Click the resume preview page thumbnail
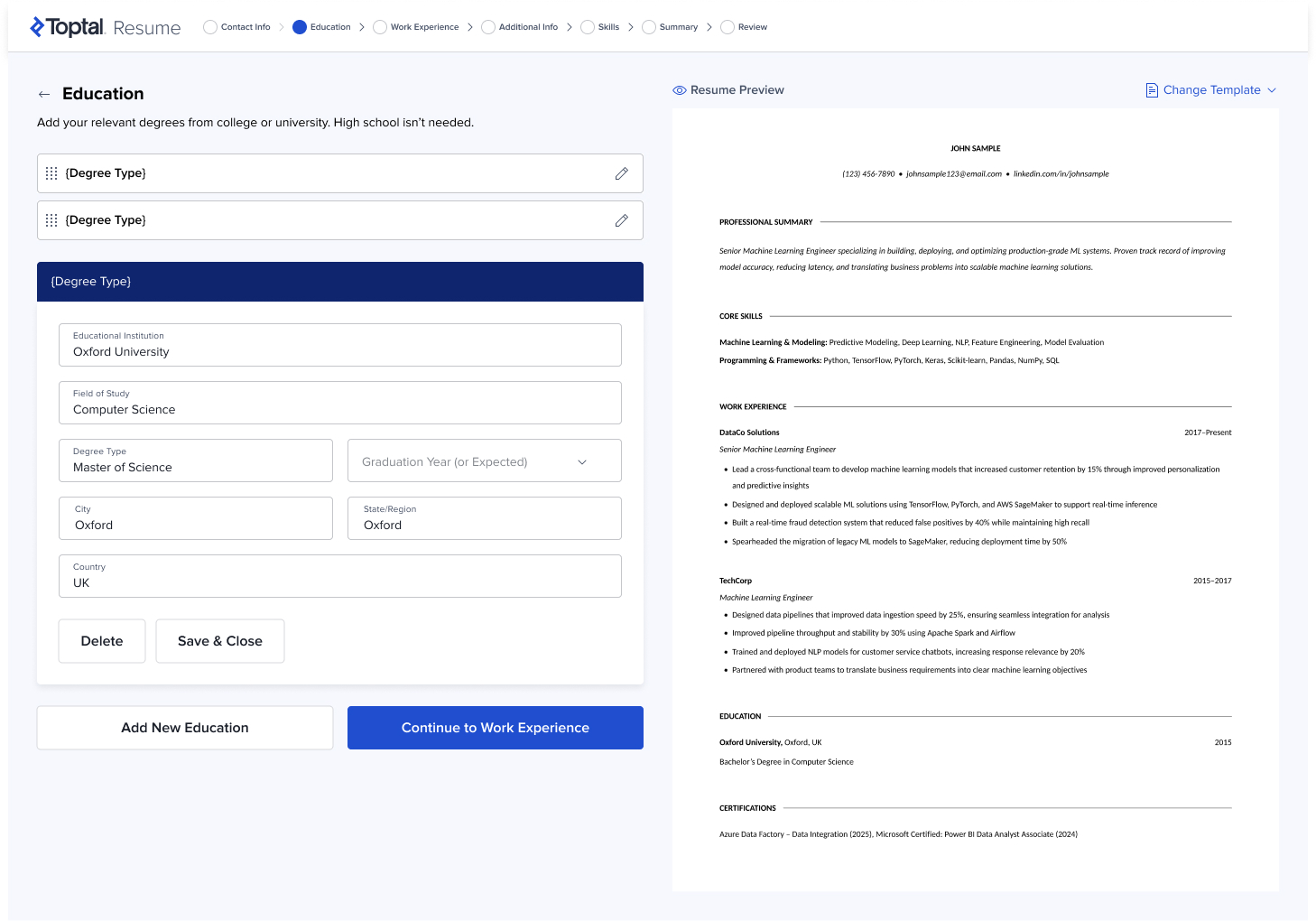This screenshot has height=921, width=1316. pyautogui.click(x=976, y=500)
